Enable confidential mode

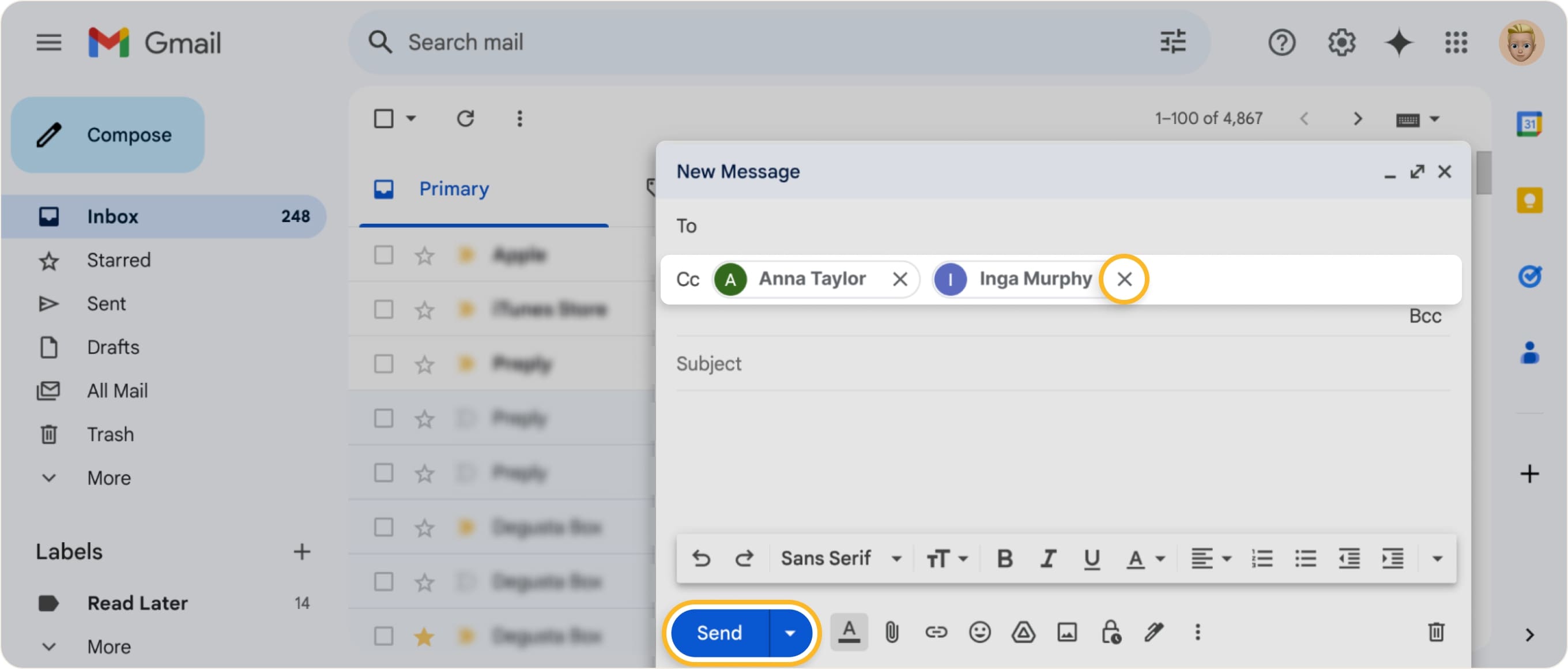[1111, 633]
